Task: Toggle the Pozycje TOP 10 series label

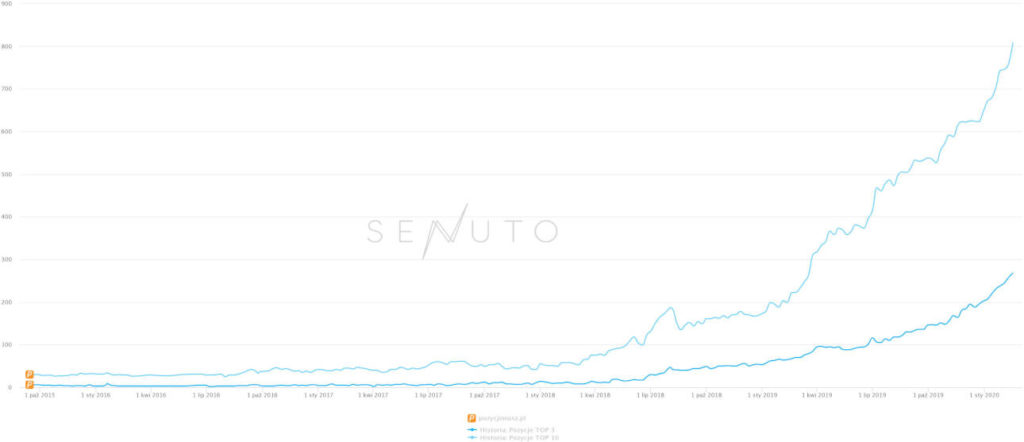Action: [520, 437]
